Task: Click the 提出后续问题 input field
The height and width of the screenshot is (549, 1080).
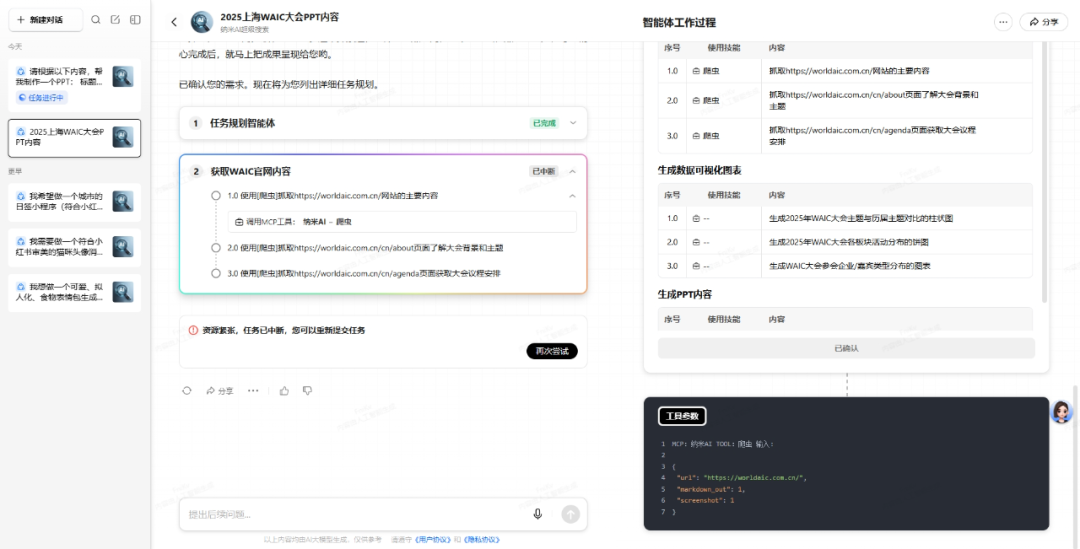Action: (350, 514)
